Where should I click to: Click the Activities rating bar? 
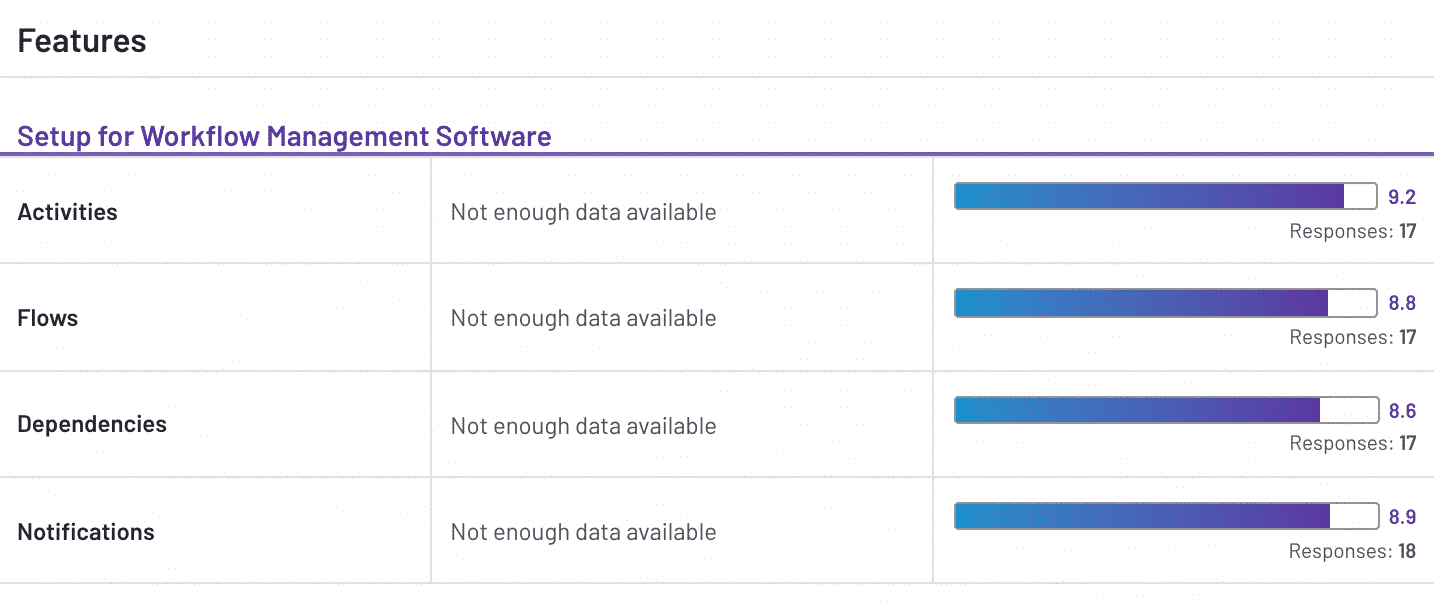[x=1166, y=196]
